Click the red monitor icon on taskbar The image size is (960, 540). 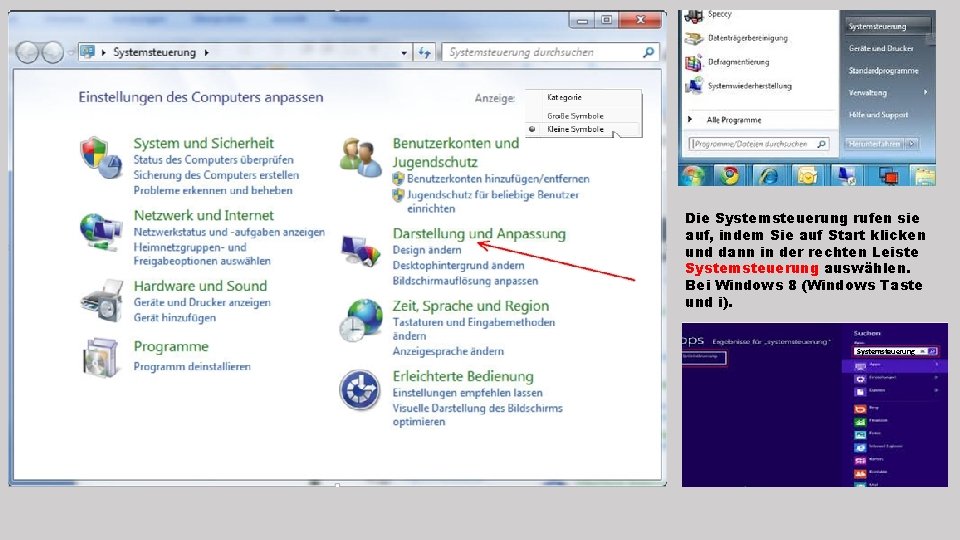tap(888, 176)
